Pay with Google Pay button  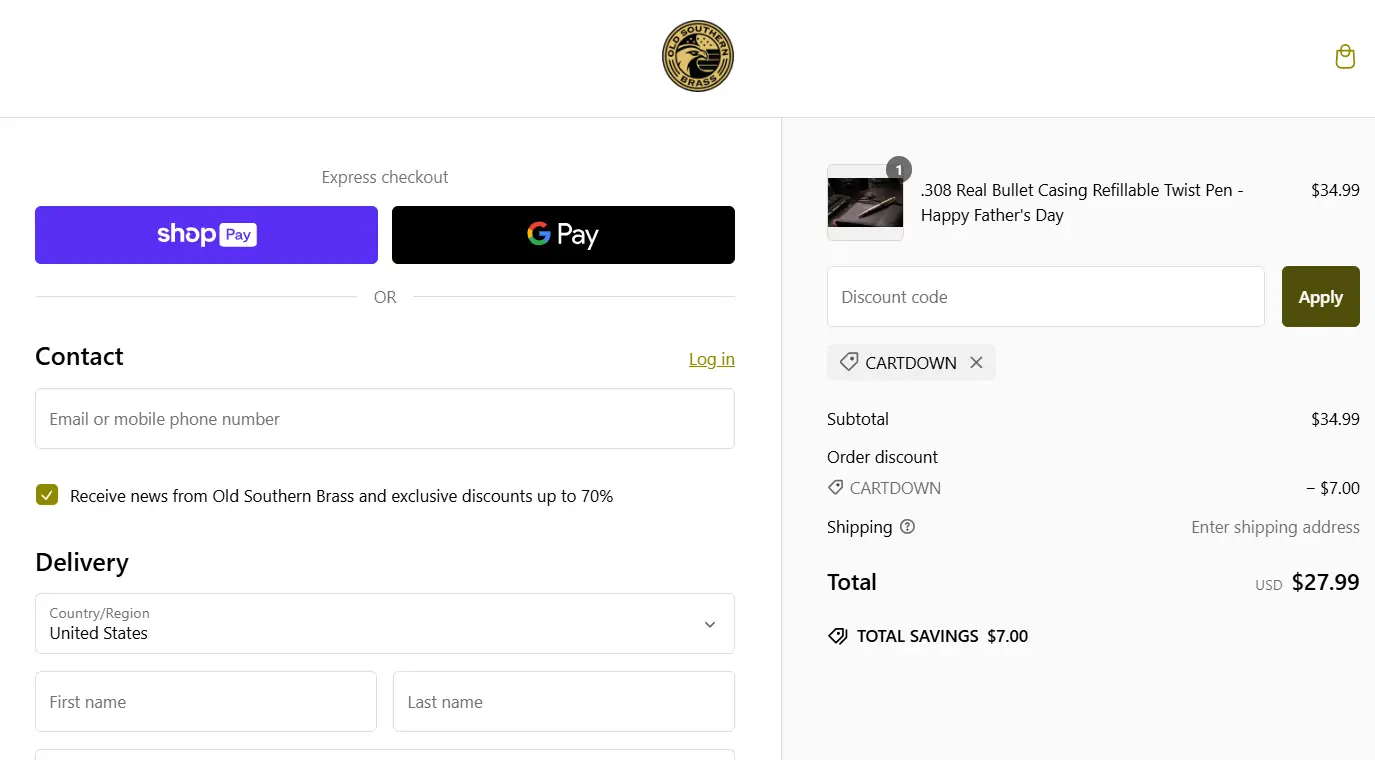click(563, 235)
